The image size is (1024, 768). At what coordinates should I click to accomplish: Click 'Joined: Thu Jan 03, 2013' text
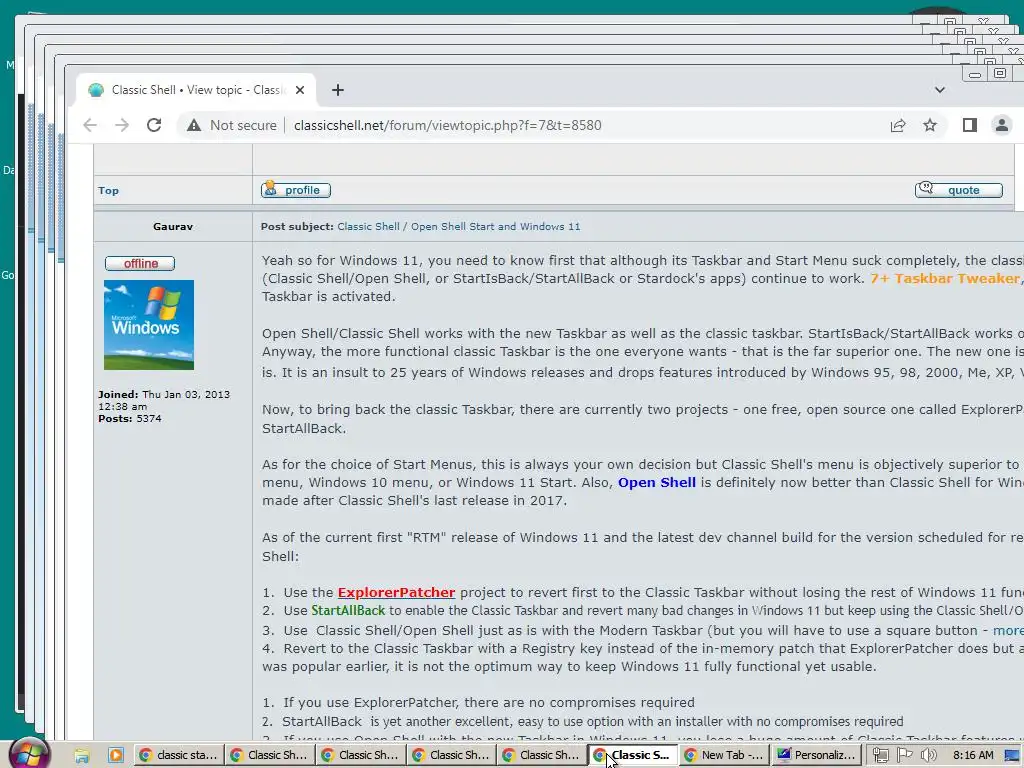164,394
